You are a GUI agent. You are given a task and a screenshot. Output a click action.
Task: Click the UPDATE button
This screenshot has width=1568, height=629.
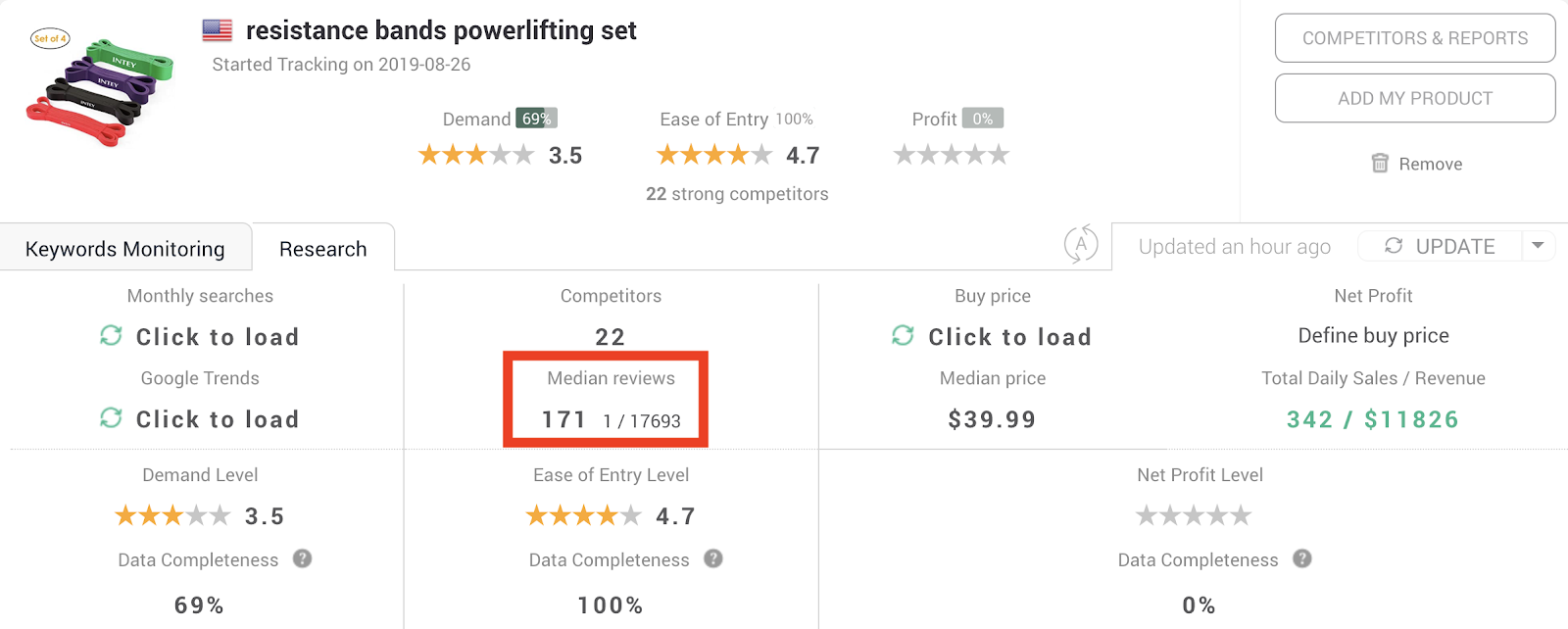pos(1440,246)
